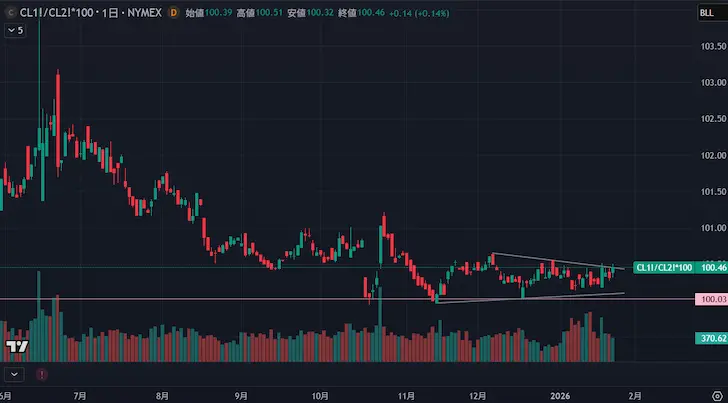Click the orange D data-delay badge
The height and width of the screenshot is (403, 728).
pyautogui.click(x=175, y=13)
